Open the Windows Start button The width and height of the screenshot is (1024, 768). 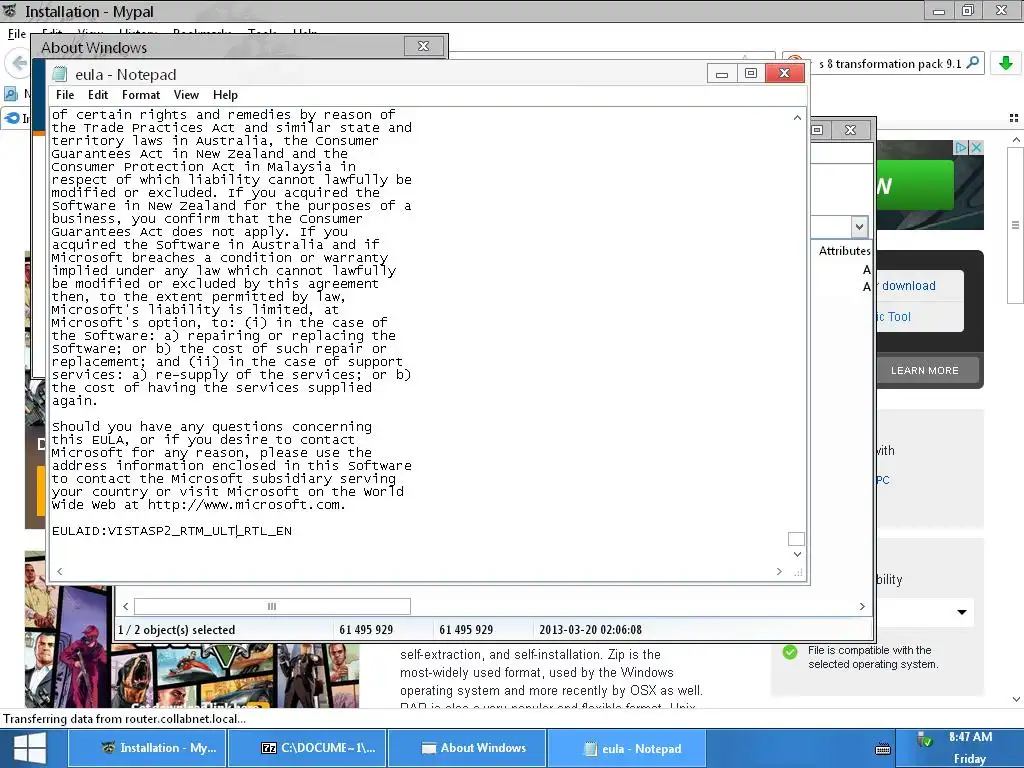[30, 748]
